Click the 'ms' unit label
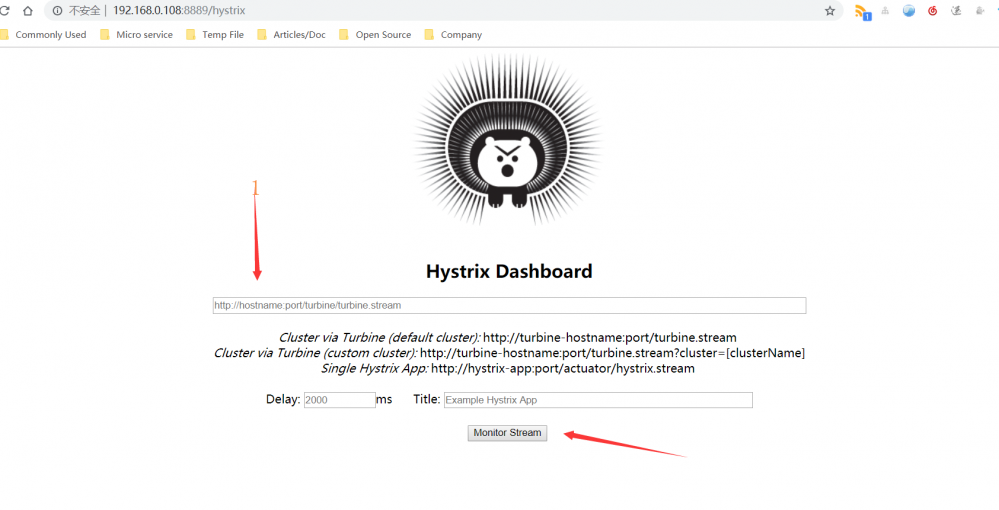 click(x=384, y=400)
